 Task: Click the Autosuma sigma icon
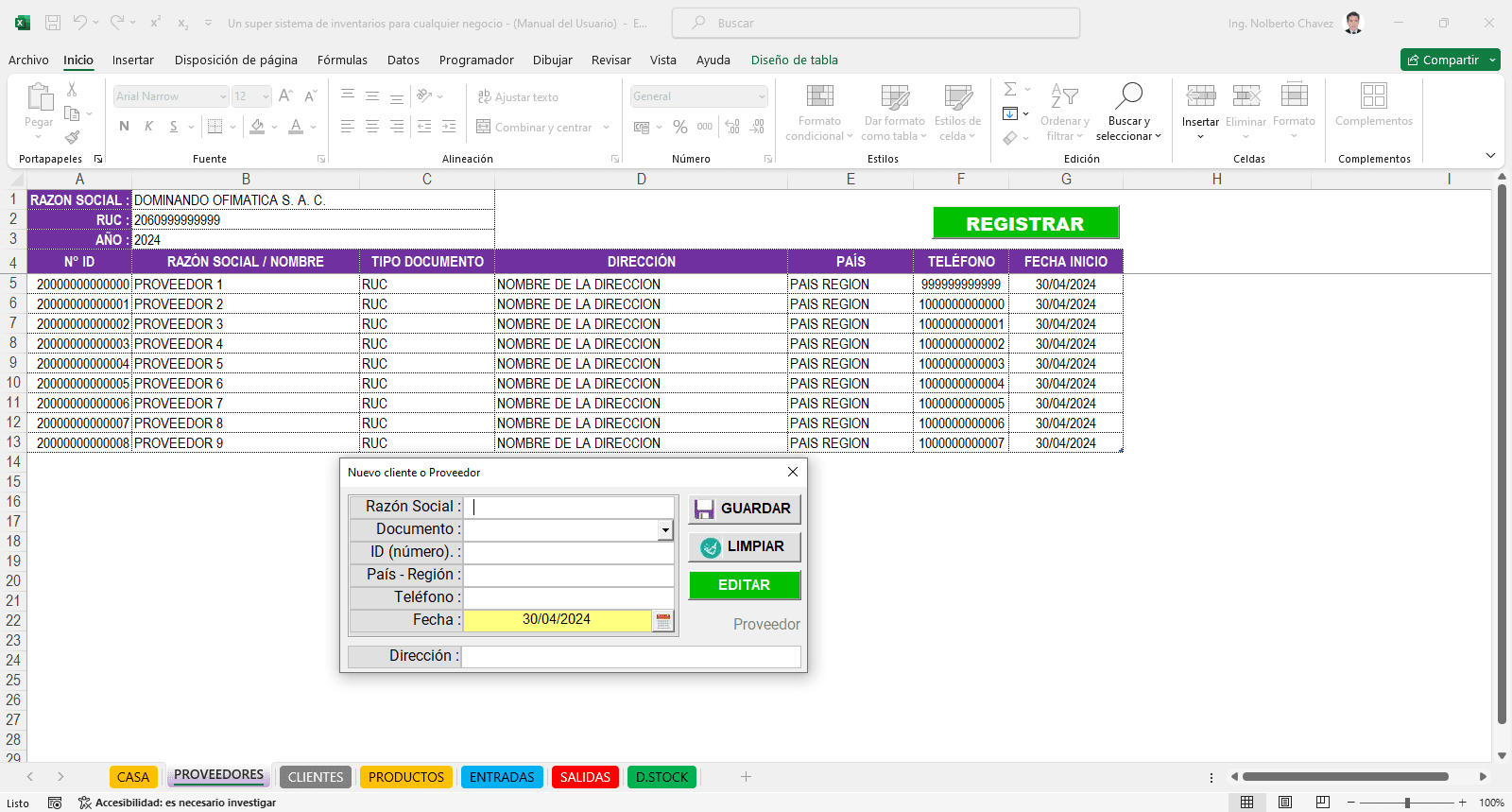(x=1010, y=89)
